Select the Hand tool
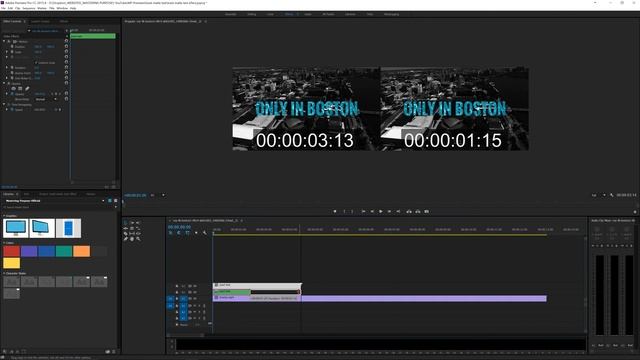640x360 pixels. [132, 239]
